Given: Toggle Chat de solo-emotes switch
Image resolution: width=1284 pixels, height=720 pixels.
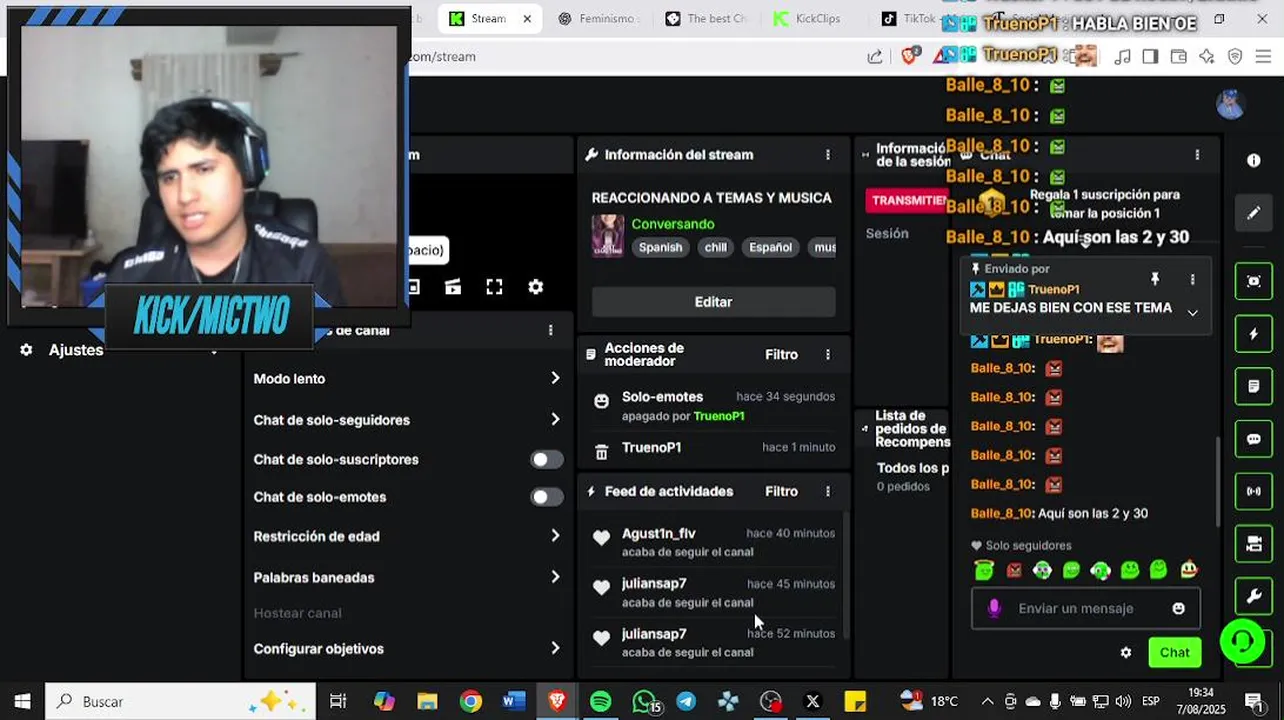Looking at the screenshot, I should pyautogui.click(x=546, y=497).
